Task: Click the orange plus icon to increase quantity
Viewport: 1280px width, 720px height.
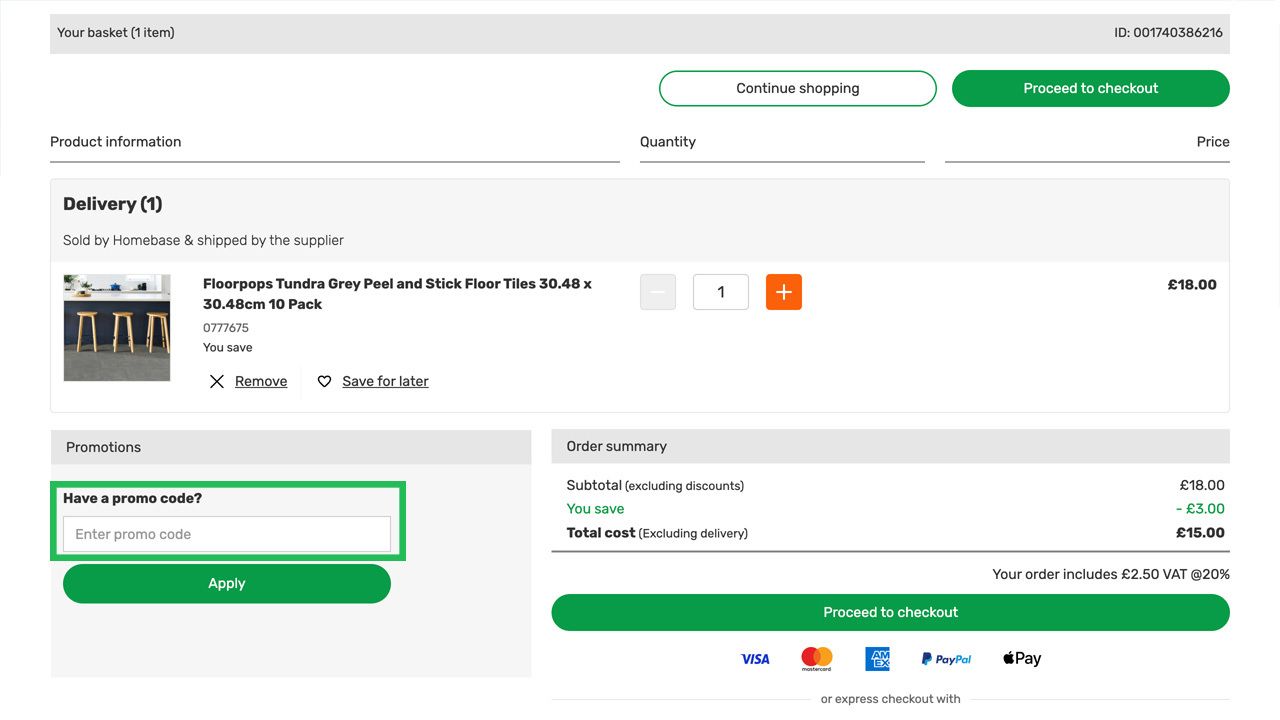Action: point(783,291)
